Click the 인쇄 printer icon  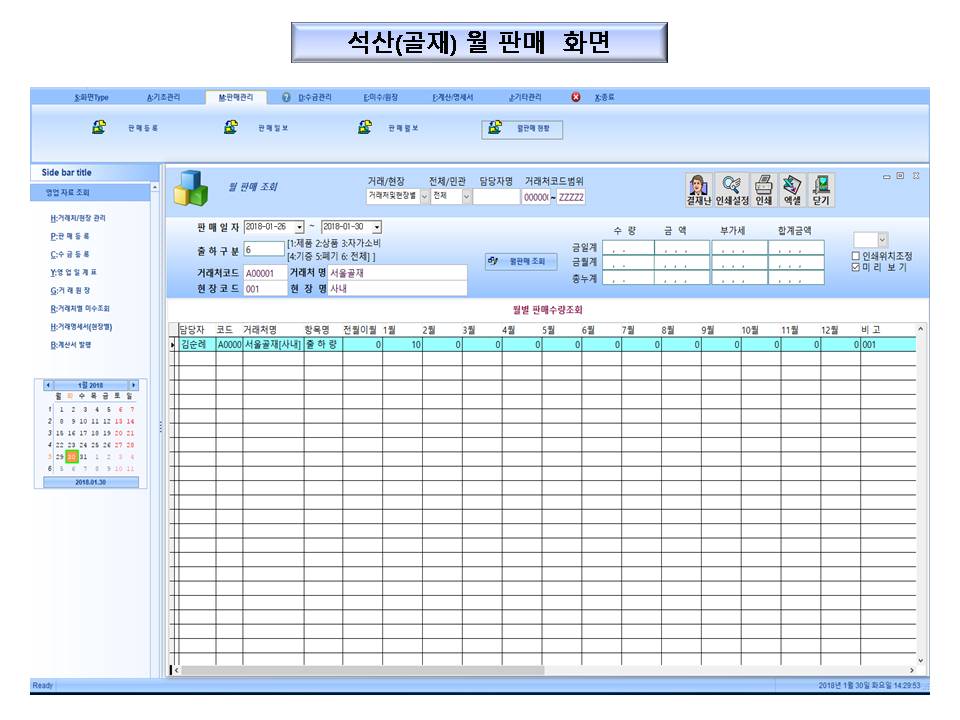(763, 189)
